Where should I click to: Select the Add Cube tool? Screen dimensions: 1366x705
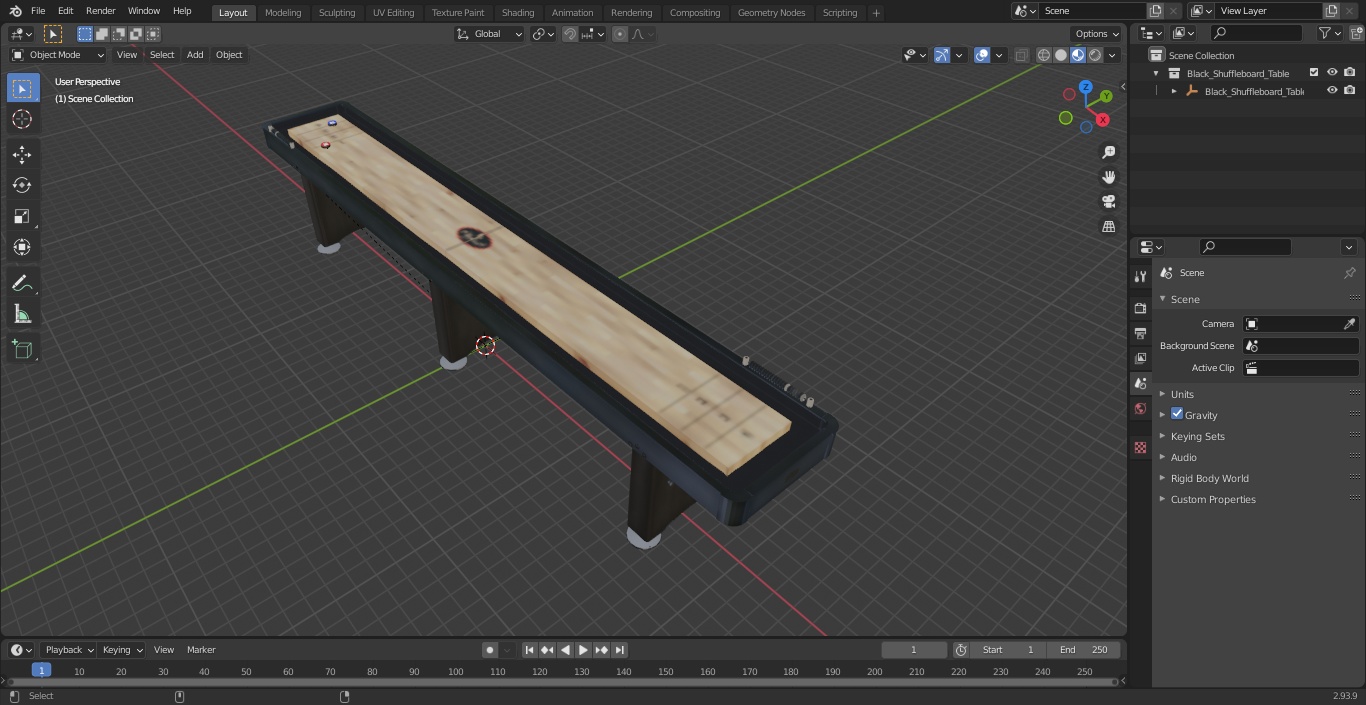[x=22, y=349]
